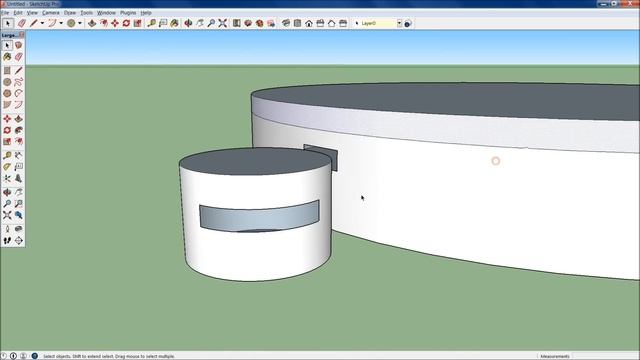This screenshot has width=640, height=360.
Task: Close the Large Tool Set panel
Action: tap(22, 35)
